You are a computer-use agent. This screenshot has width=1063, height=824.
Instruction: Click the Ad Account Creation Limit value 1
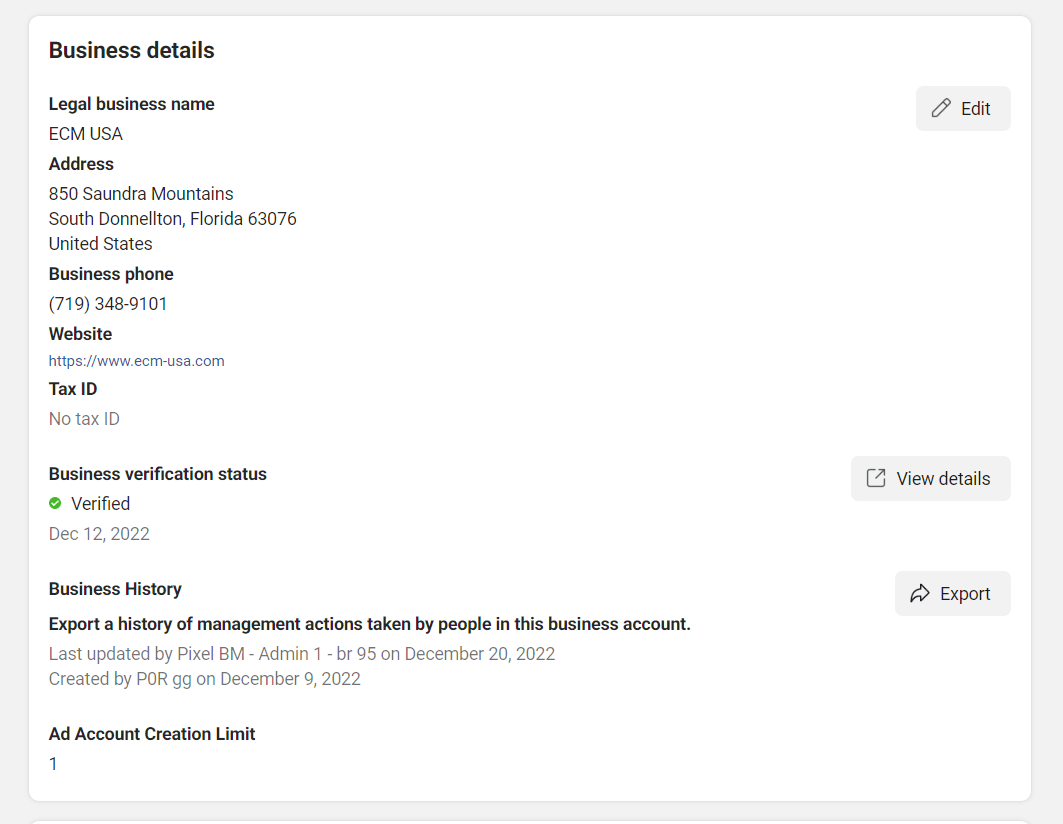click(54, 764)
